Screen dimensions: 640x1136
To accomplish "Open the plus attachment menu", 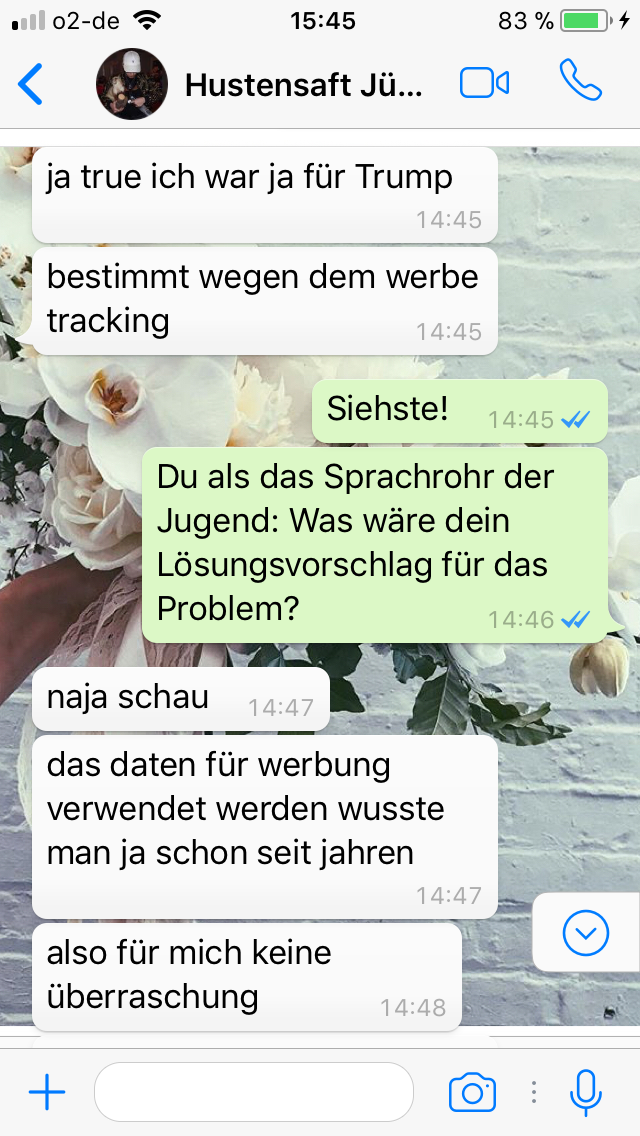I will click(47, 1092).
